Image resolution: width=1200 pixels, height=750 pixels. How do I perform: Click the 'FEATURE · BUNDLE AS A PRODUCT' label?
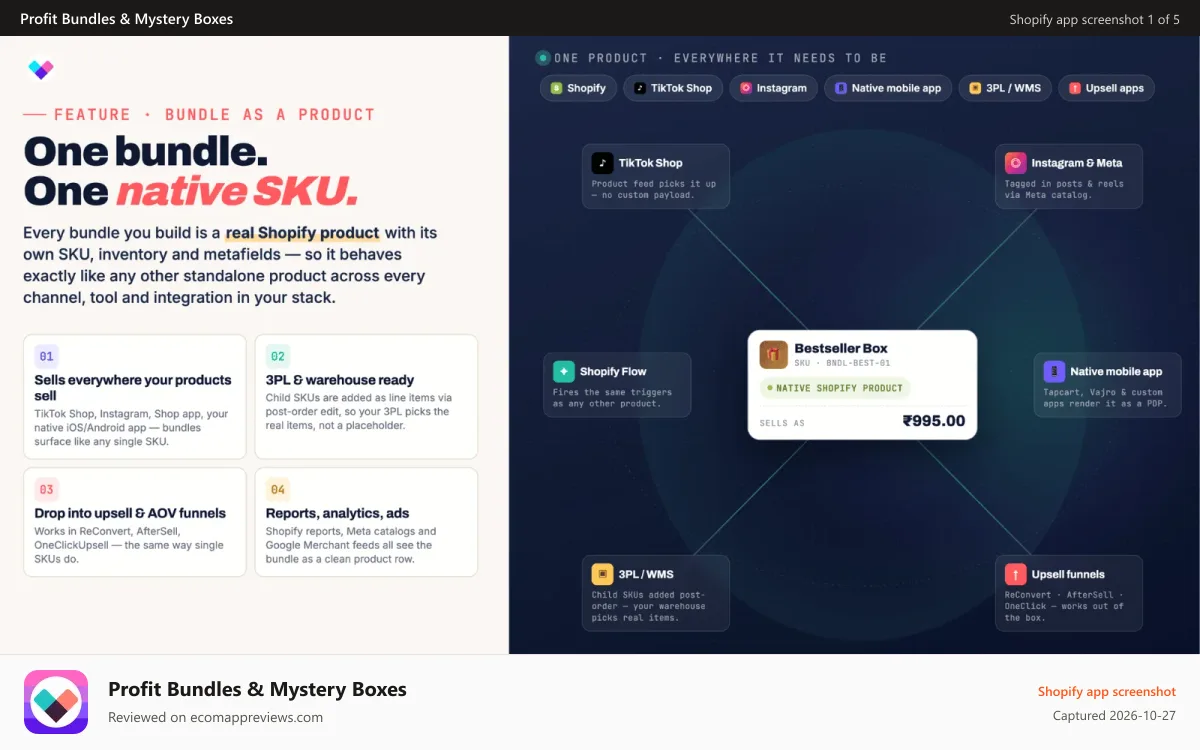214,115
